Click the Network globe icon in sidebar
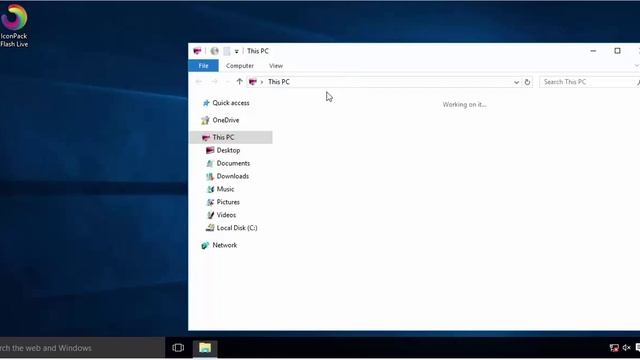Image resolution: width=640 pixels, height=360 pixels. click(x=205, y=245)
